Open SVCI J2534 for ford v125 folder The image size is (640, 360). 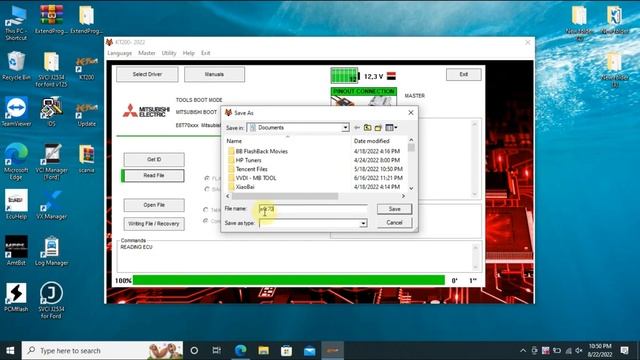[51, 69]
